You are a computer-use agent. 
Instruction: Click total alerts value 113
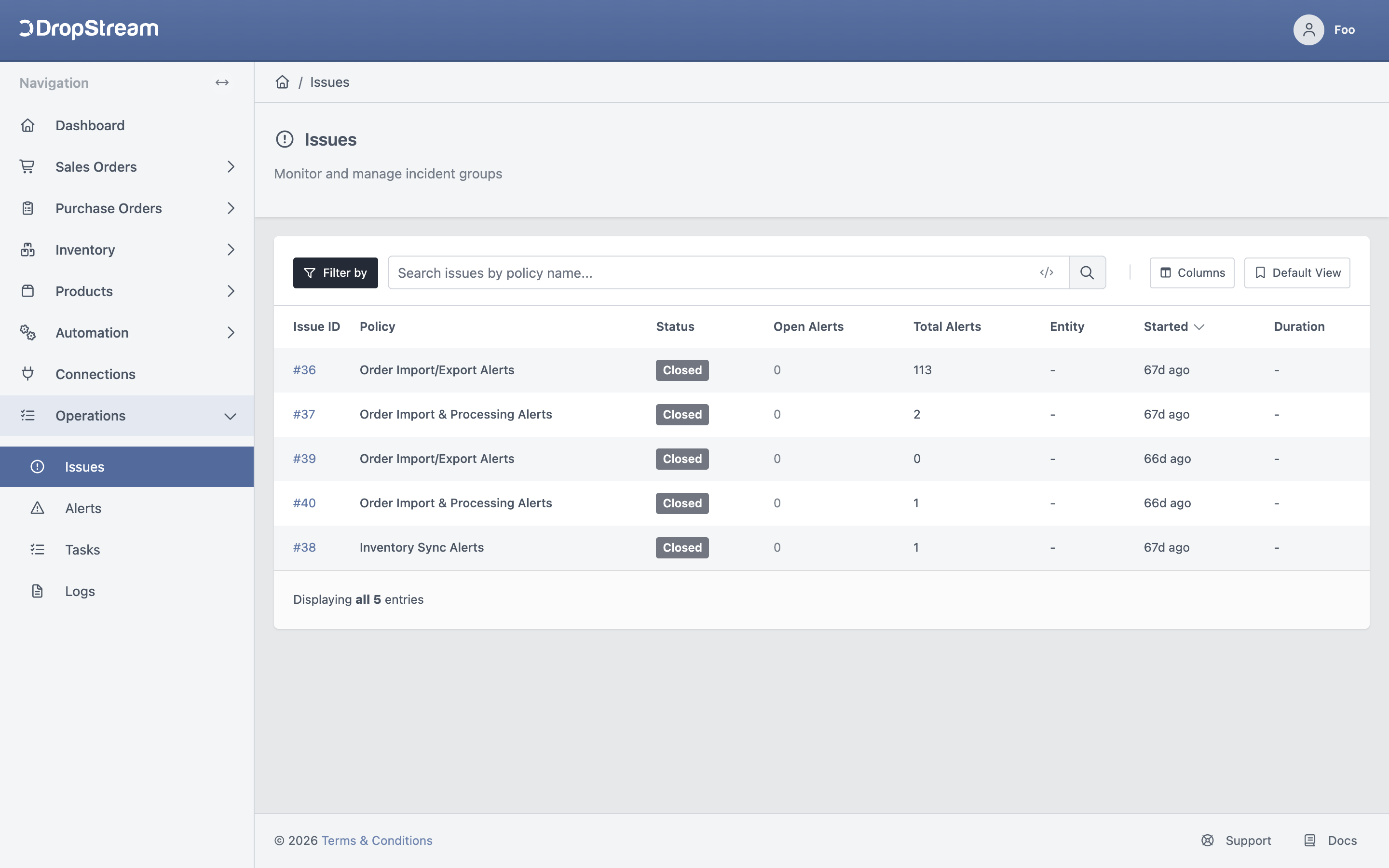[922, 370]
